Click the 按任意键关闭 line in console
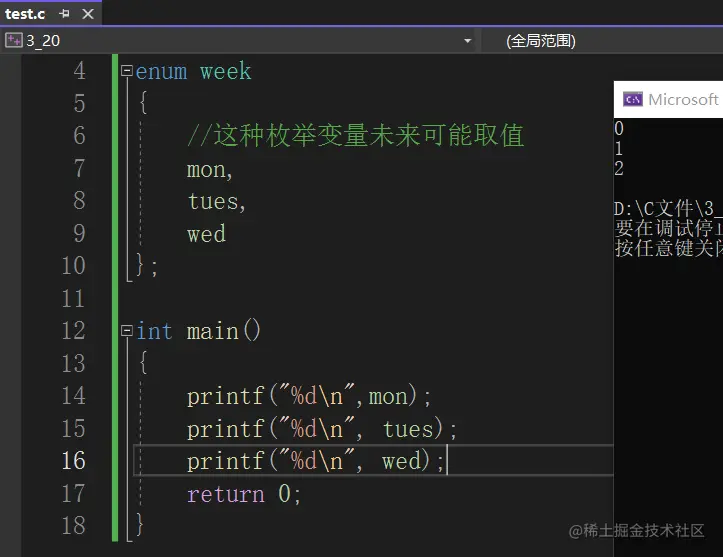Viewport: 723px width, 557px height. pyautogui.click(x=668, y=249)
